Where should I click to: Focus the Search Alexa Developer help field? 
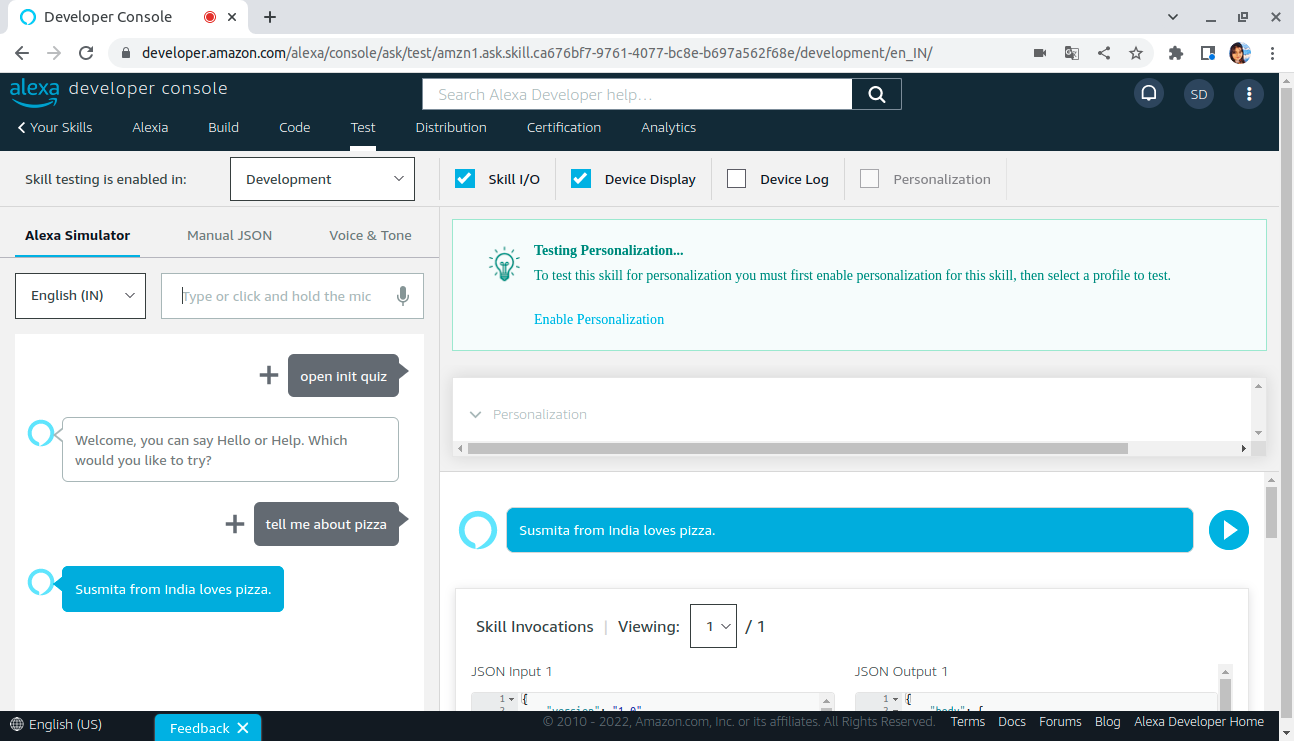638,94
